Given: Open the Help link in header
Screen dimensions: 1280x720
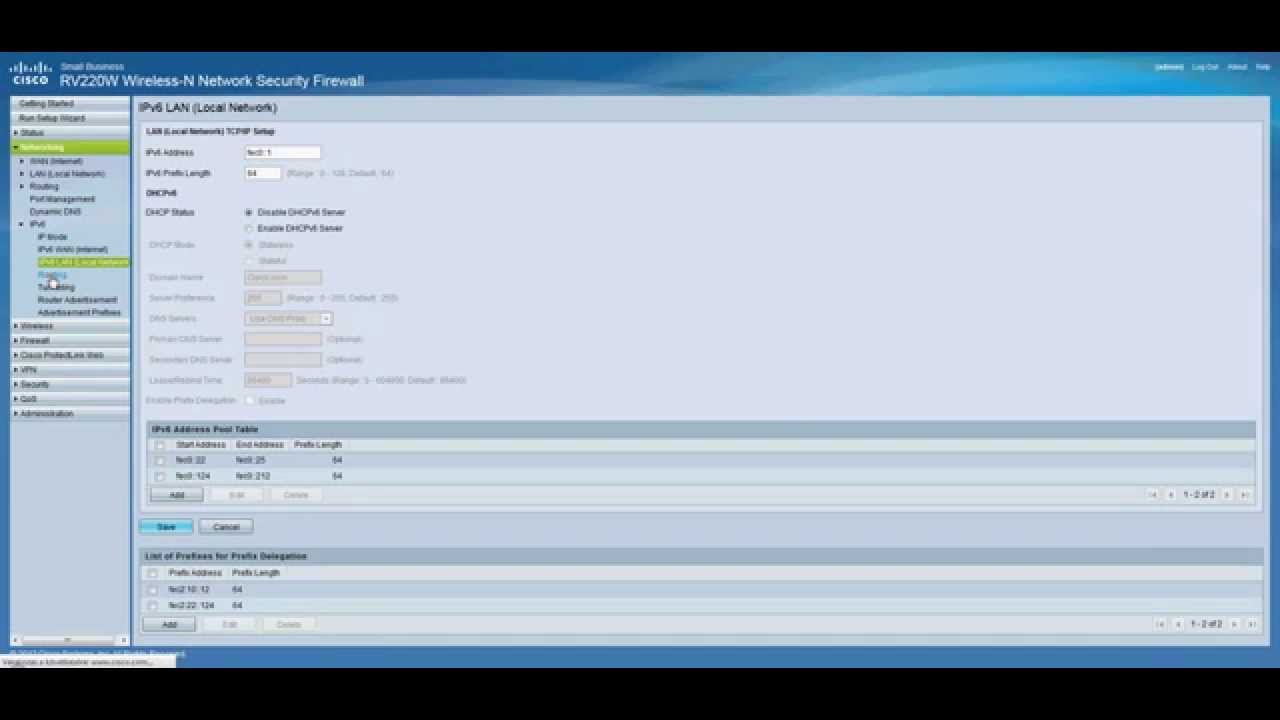Looking at the screenshot, I should coord(1263,67).
